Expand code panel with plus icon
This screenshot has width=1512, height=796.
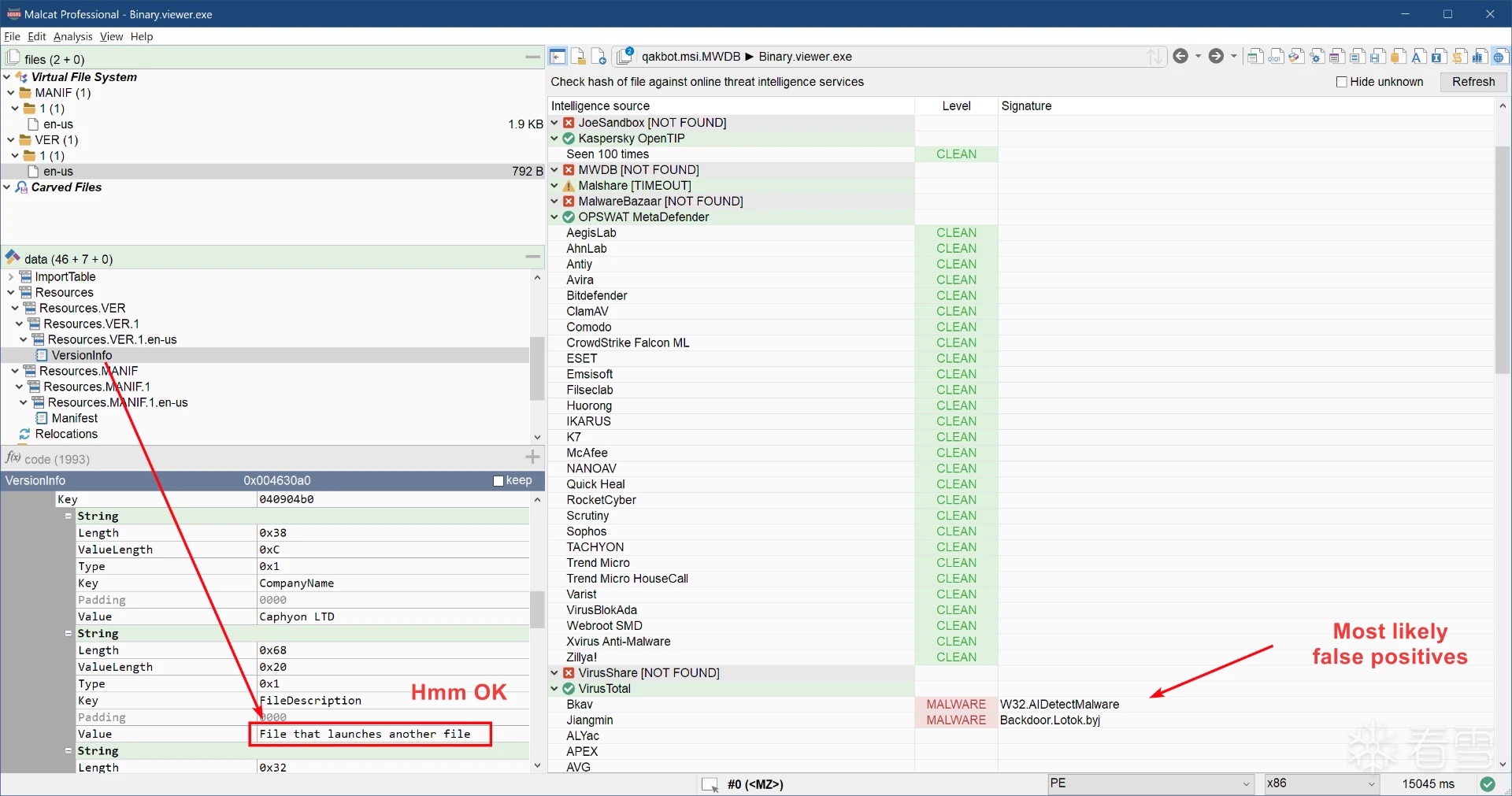tap(533, 457)
